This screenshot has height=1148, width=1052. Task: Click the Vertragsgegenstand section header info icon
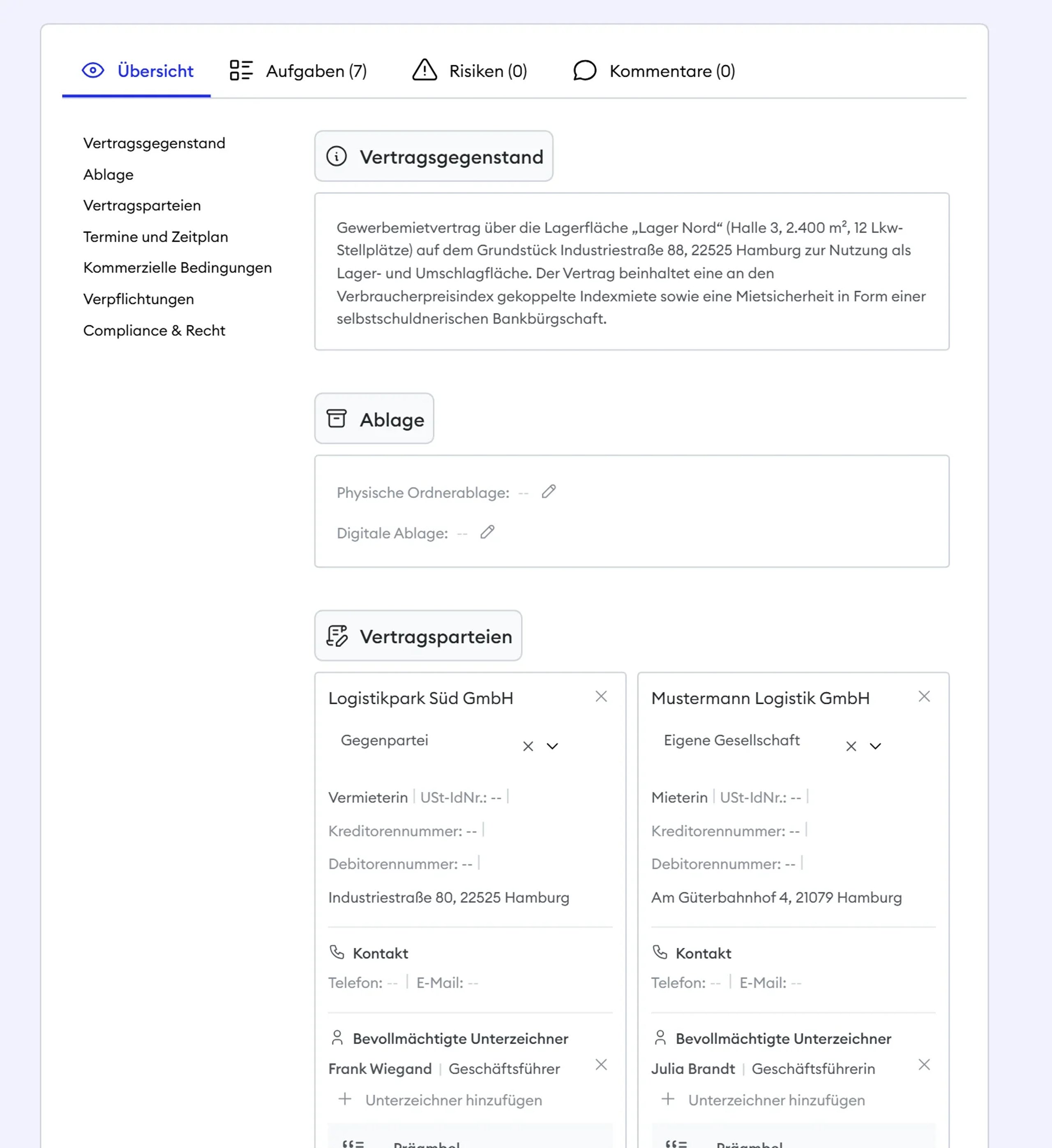coord(336,156)
